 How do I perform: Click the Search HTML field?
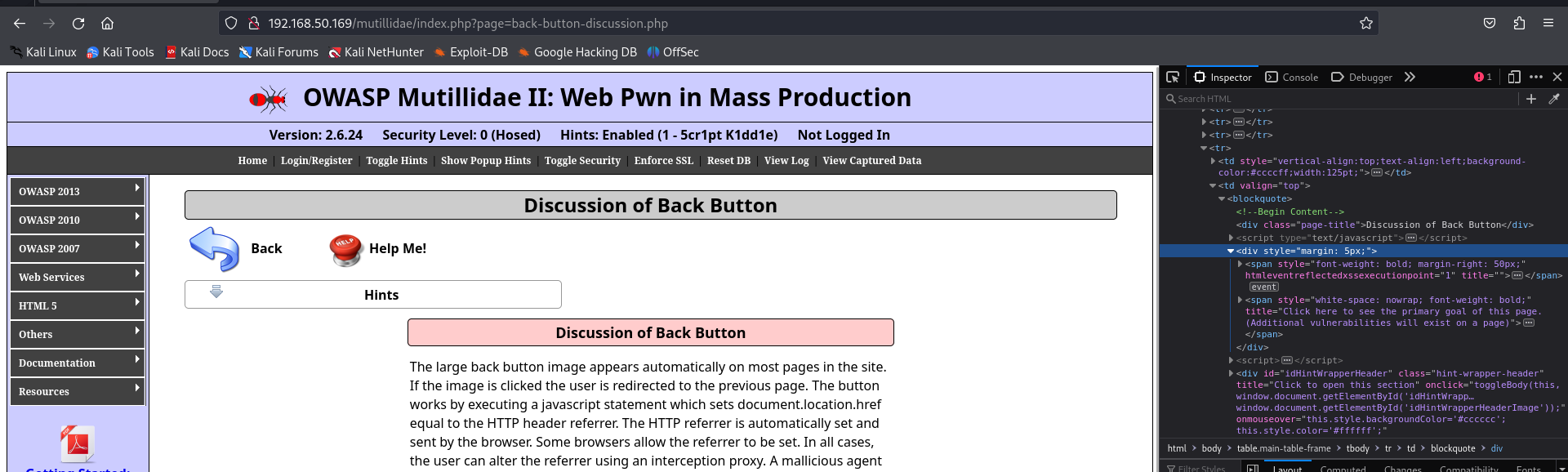tap(1341, 99)
